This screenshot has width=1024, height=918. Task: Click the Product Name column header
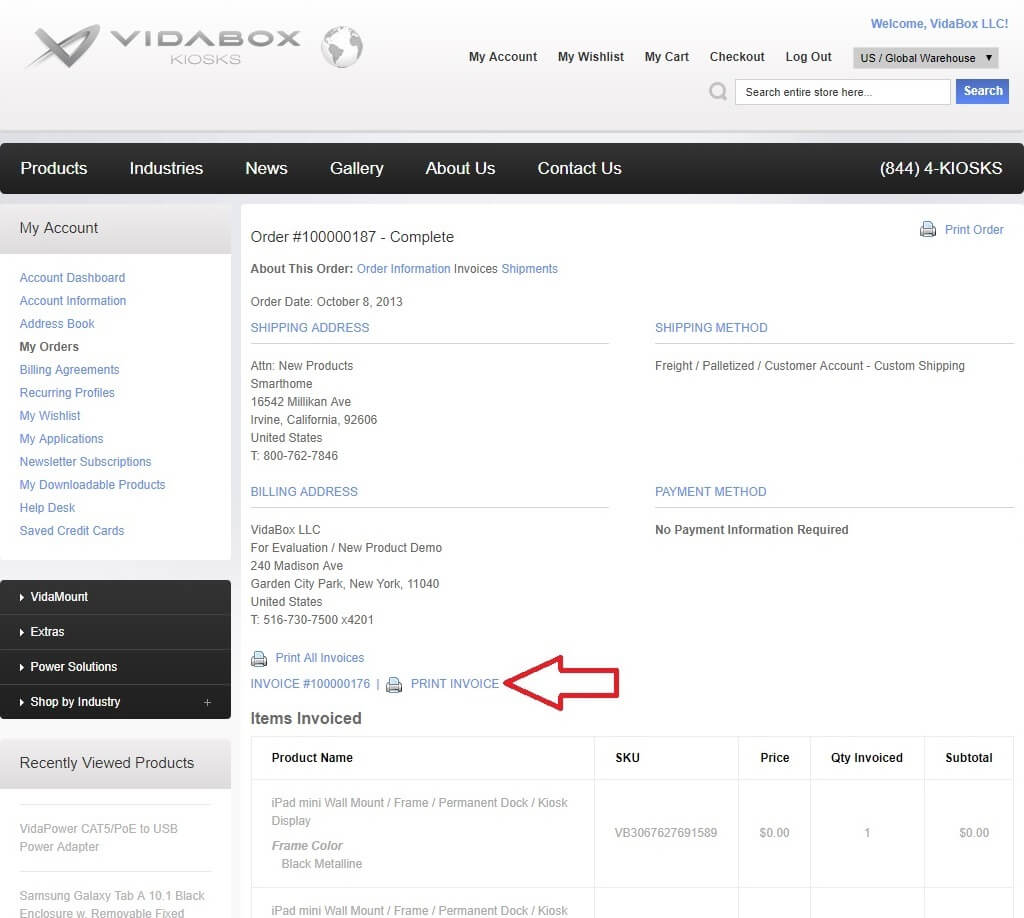(312, 758)
